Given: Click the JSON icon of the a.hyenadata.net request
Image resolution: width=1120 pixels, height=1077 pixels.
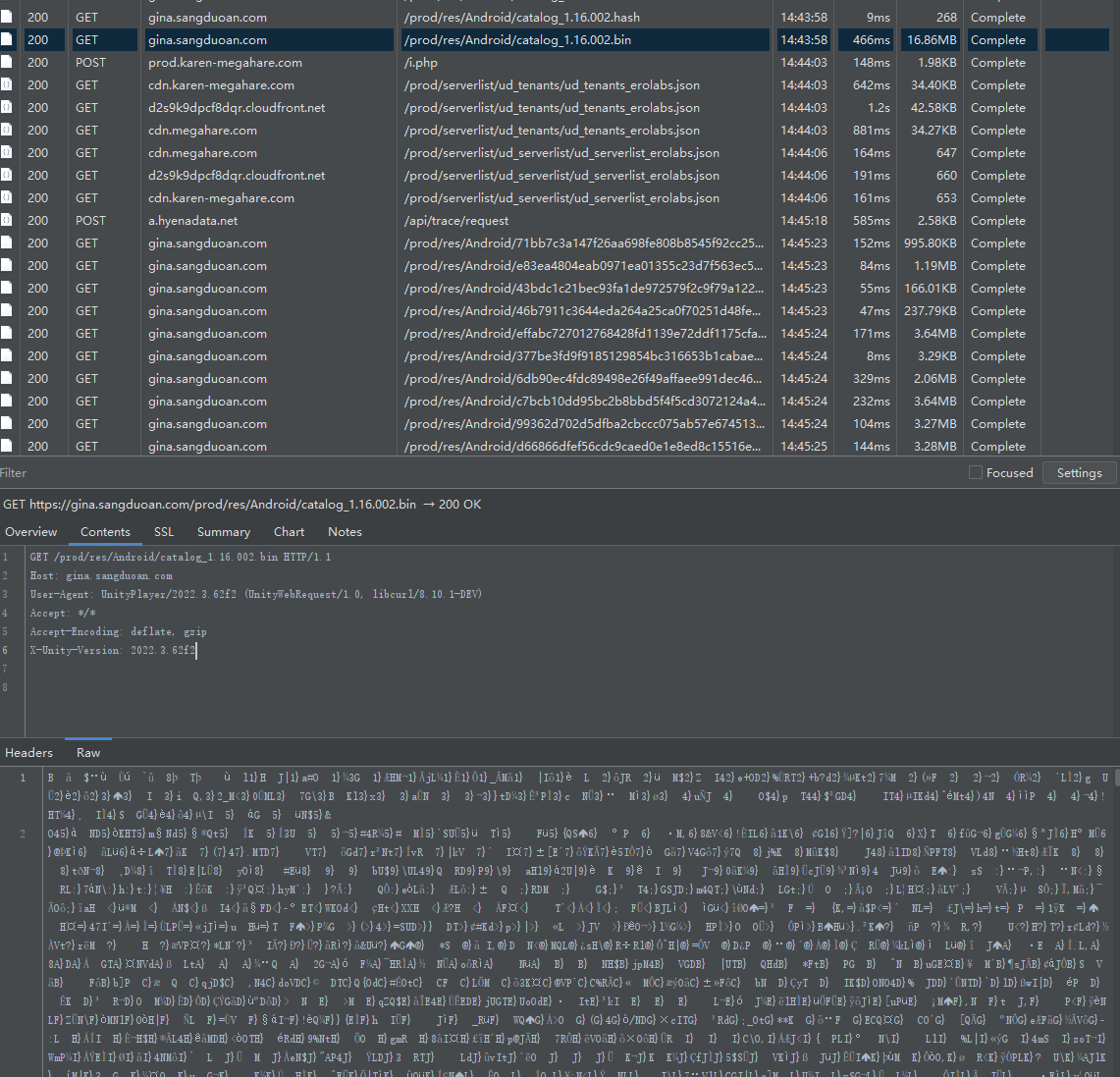Looking at the screenshot, I should [x=7, y=221].
